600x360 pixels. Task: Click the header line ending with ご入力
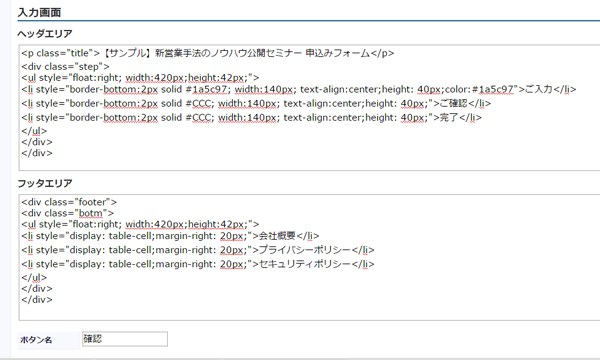point(299,89)
